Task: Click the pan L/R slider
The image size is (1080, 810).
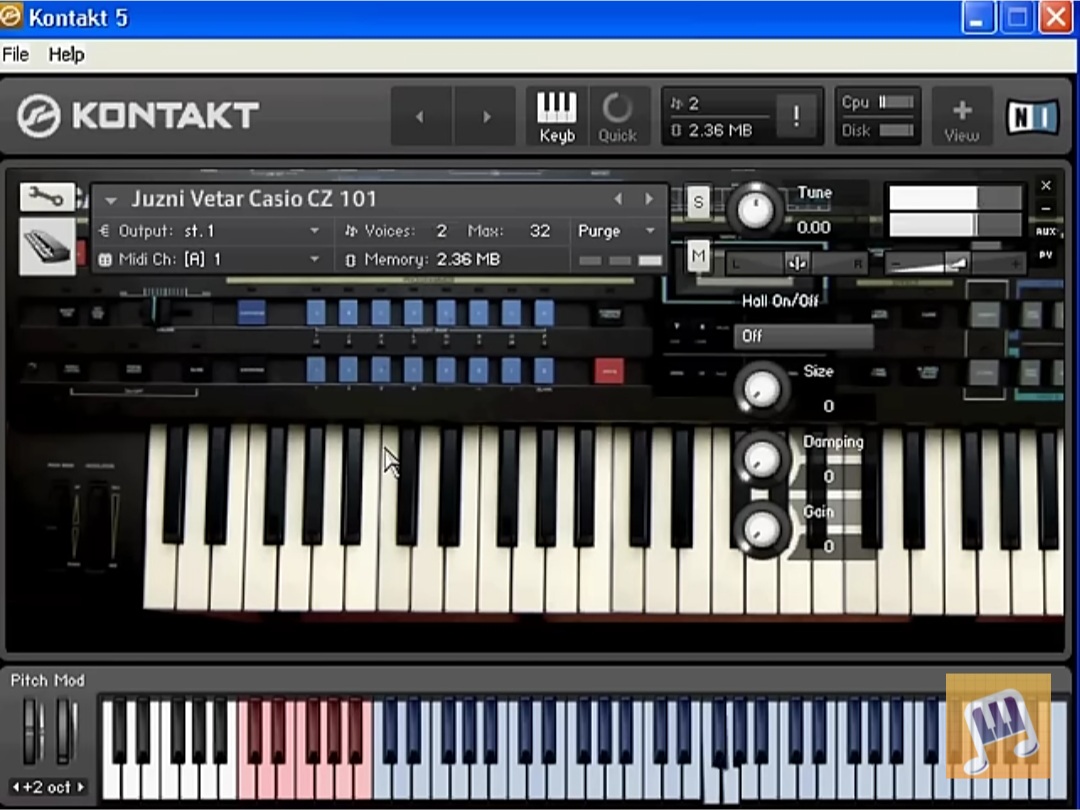Action: click(x=798, y=262)
